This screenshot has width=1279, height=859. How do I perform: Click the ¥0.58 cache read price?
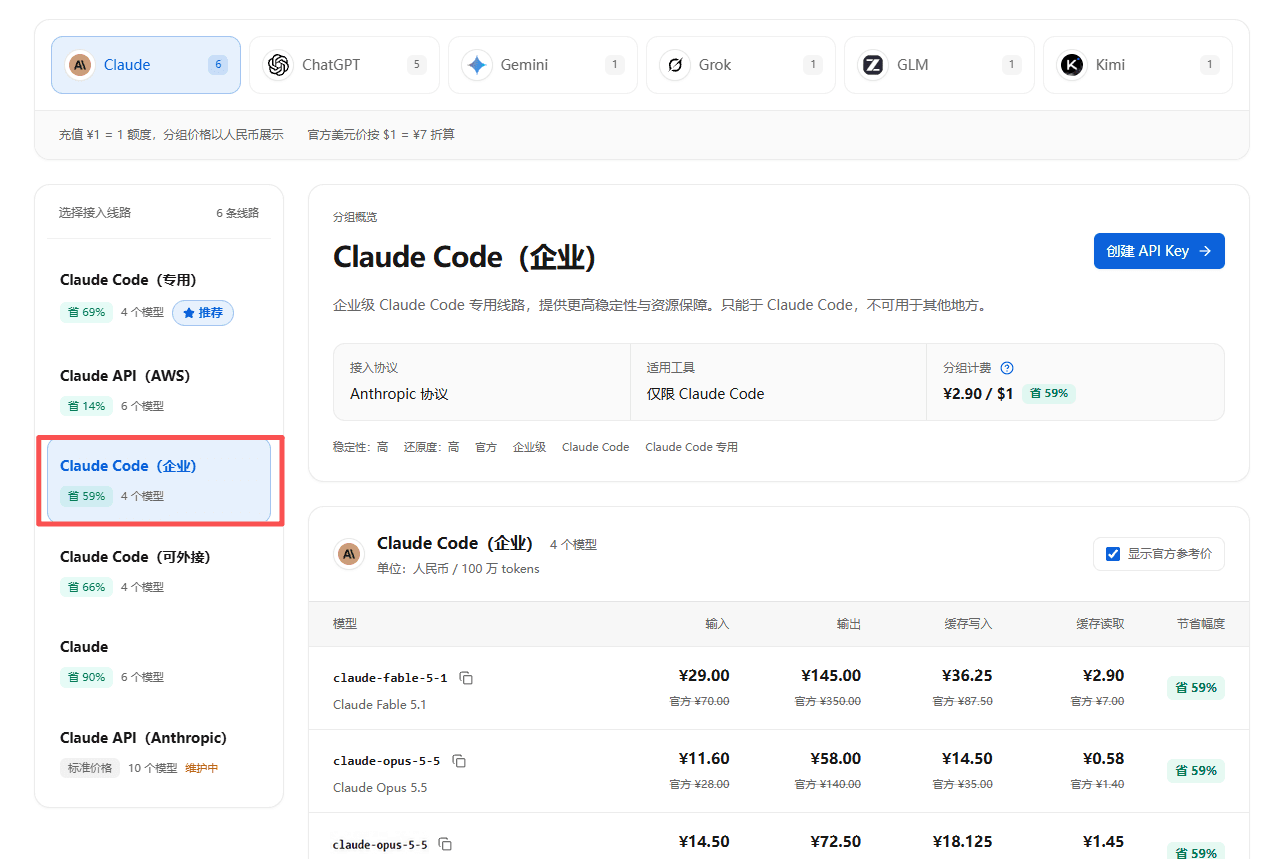1103,760
